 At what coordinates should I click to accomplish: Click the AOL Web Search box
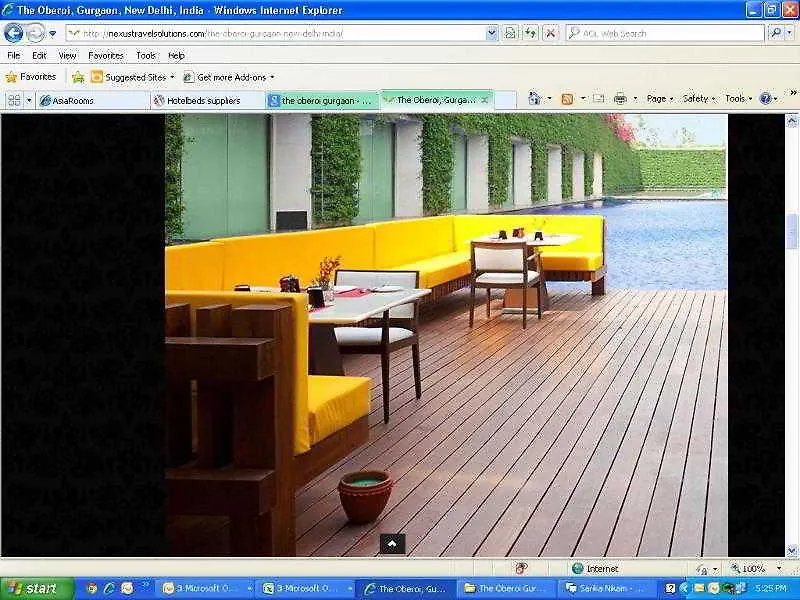pyautogui.click(x=665, y=34)
